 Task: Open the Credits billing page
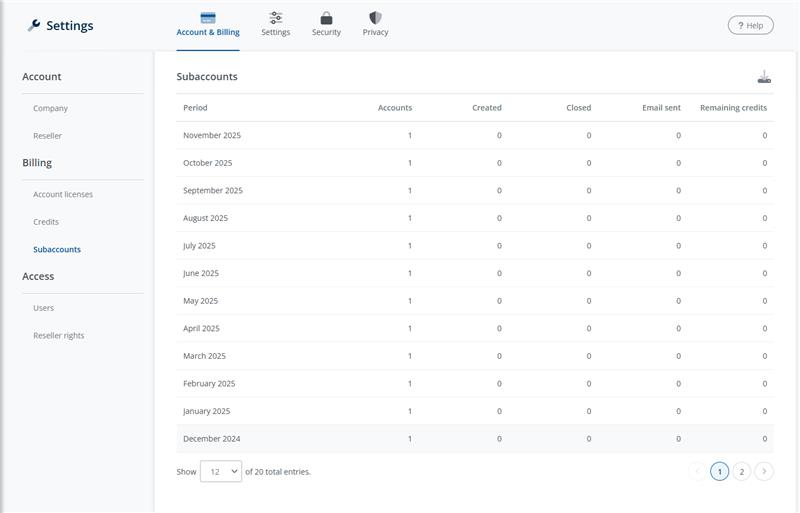(x=46, y=222)
